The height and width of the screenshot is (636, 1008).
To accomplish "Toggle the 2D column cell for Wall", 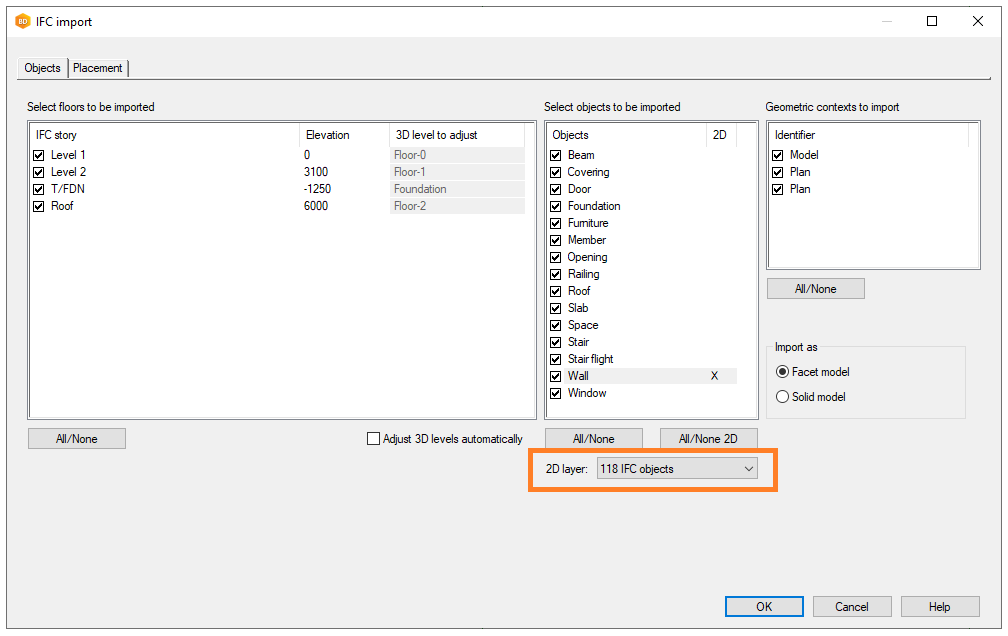I will 715,376.
